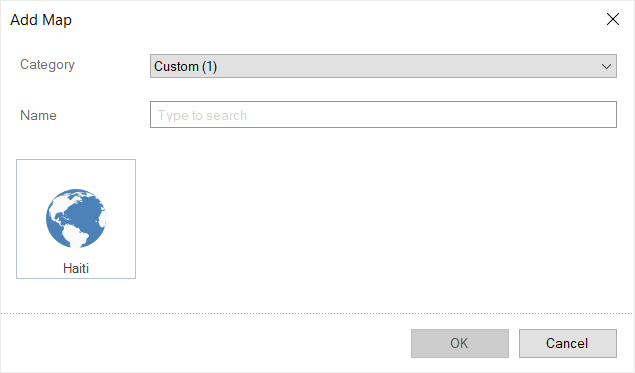Select the Haiti globe icon
Viewport: 635px width, 373px height.
[76, 218]
